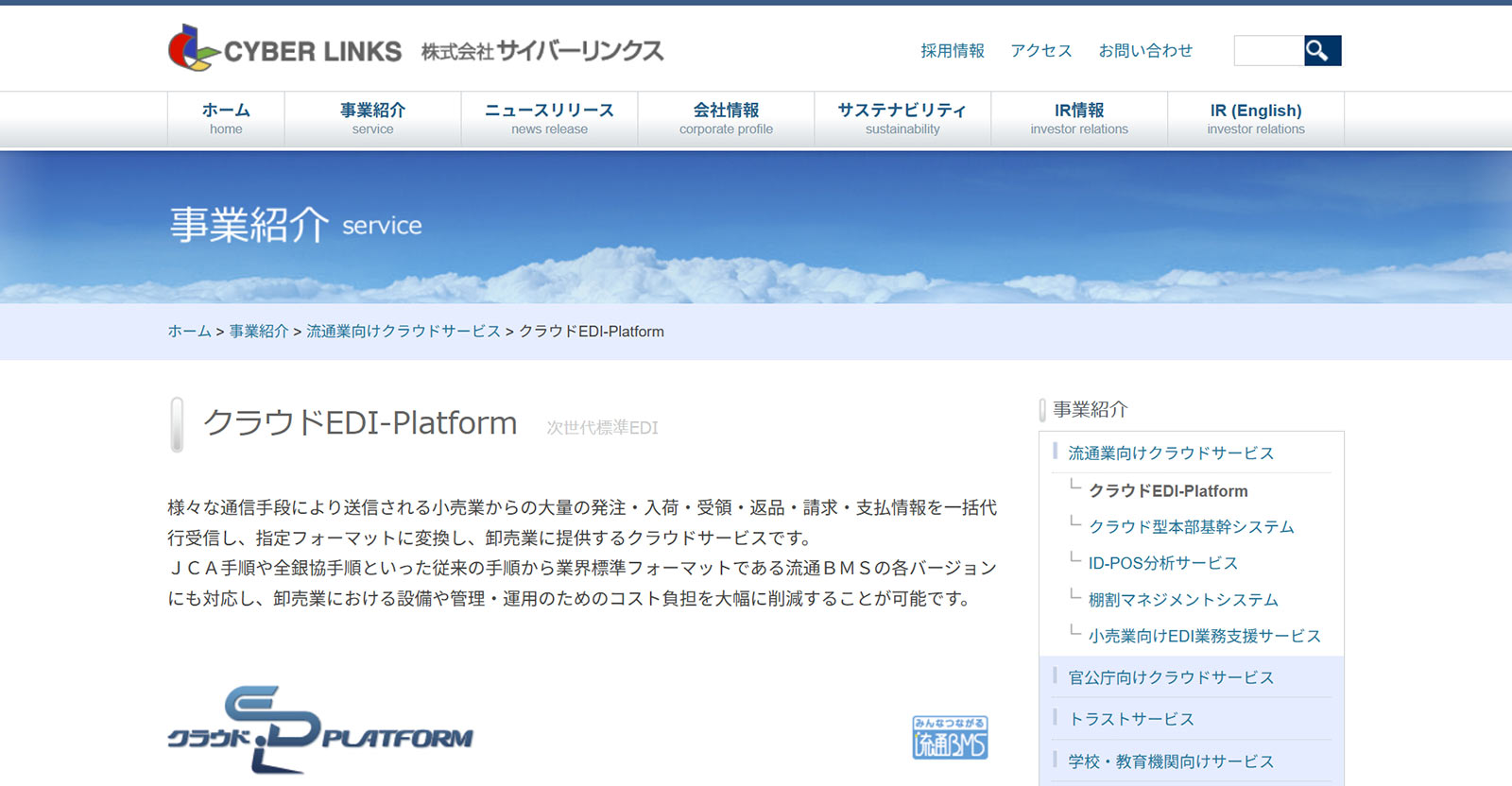This screenshot has height=786, width=1512.
Task: Open 事業紹介 service navigation tab
Action: pos(372,119)
